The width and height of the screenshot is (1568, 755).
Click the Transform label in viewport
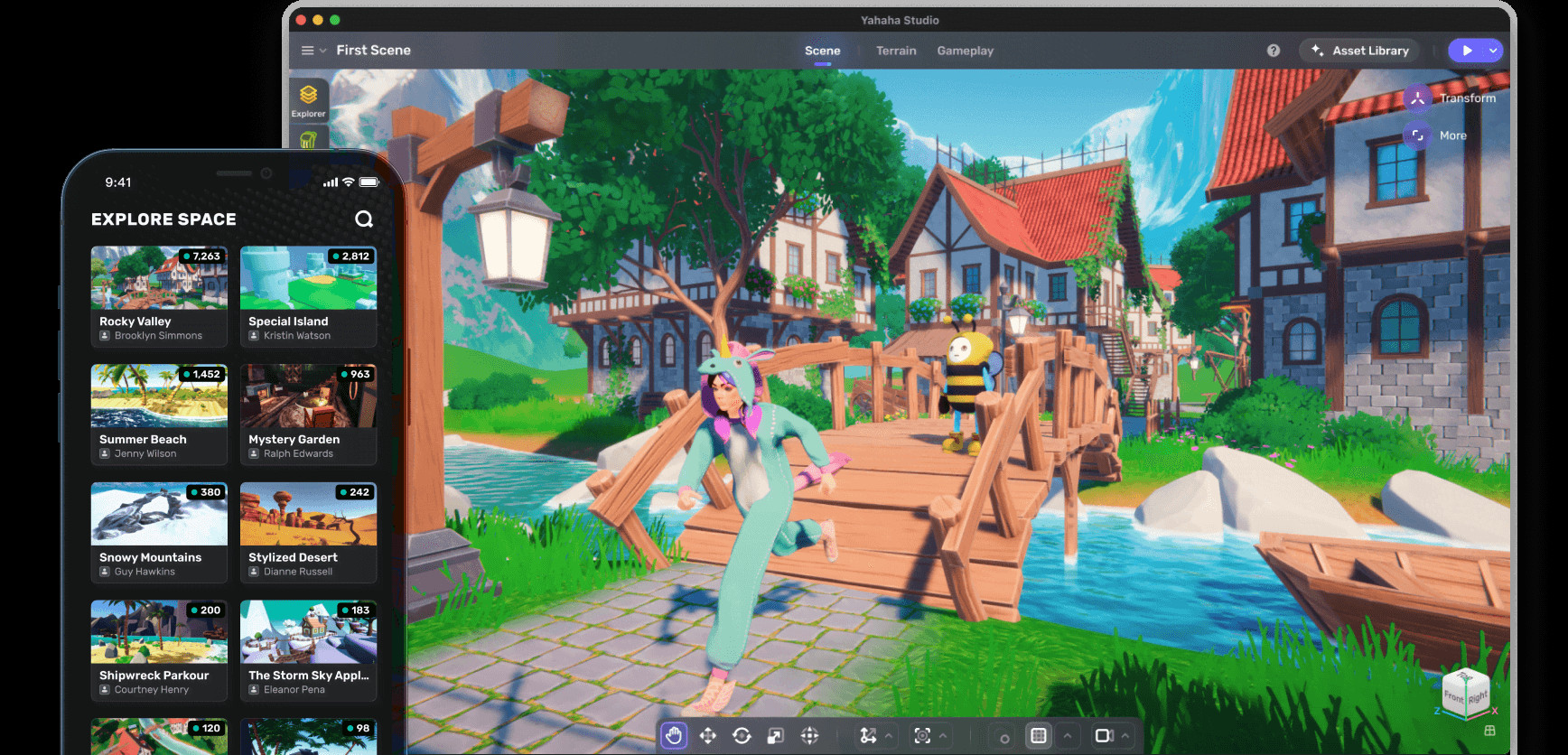(x=1468, y=98)
